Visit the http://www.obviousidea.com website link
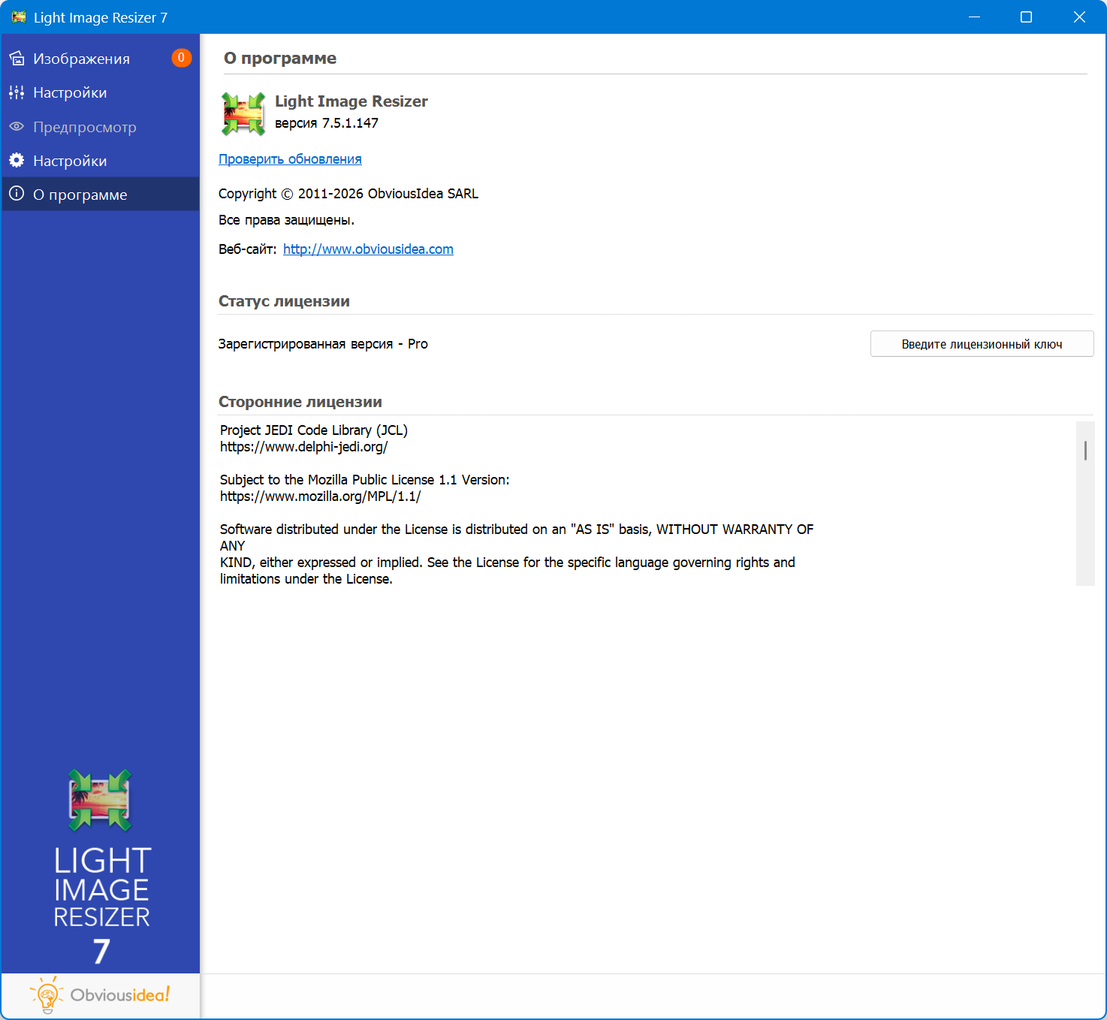Viewport: 1107px width, 1020px height. 368,249
